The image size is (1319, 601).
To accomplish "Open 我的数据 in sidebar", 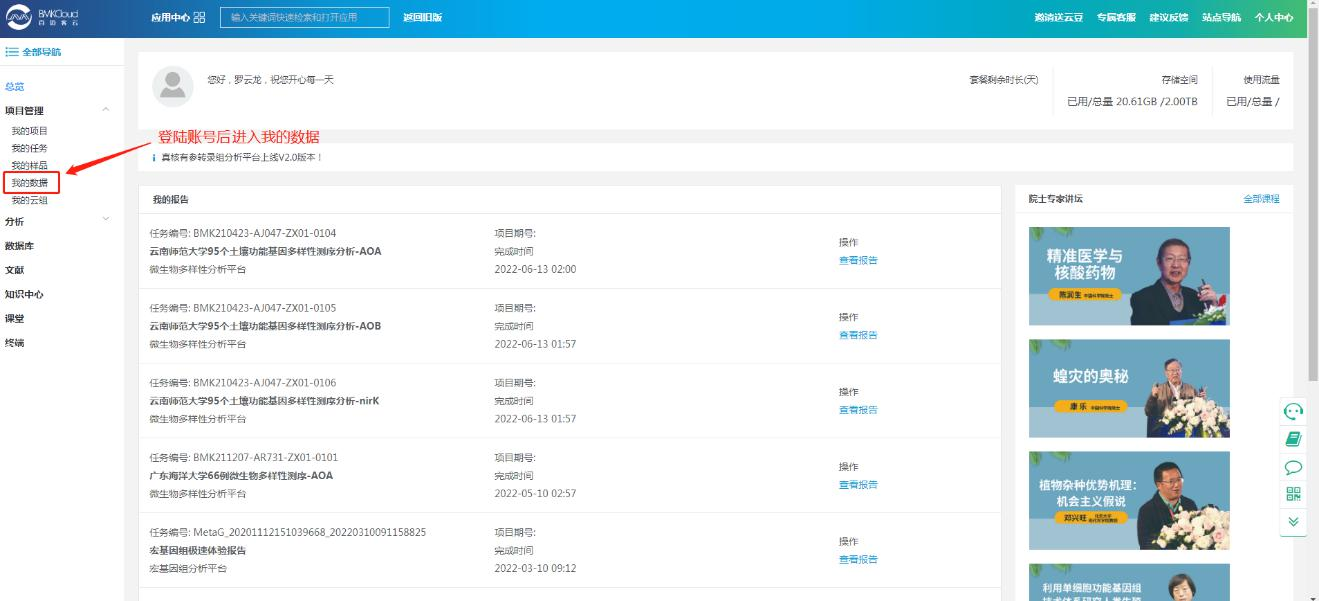I will pos(30,183).
